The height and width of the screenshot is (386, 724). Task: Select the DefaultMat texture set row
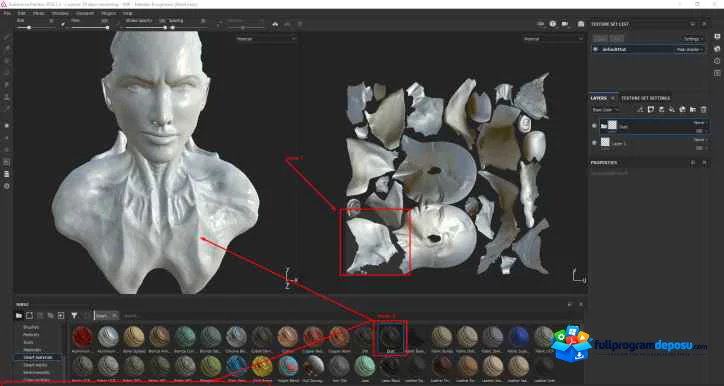648,49
